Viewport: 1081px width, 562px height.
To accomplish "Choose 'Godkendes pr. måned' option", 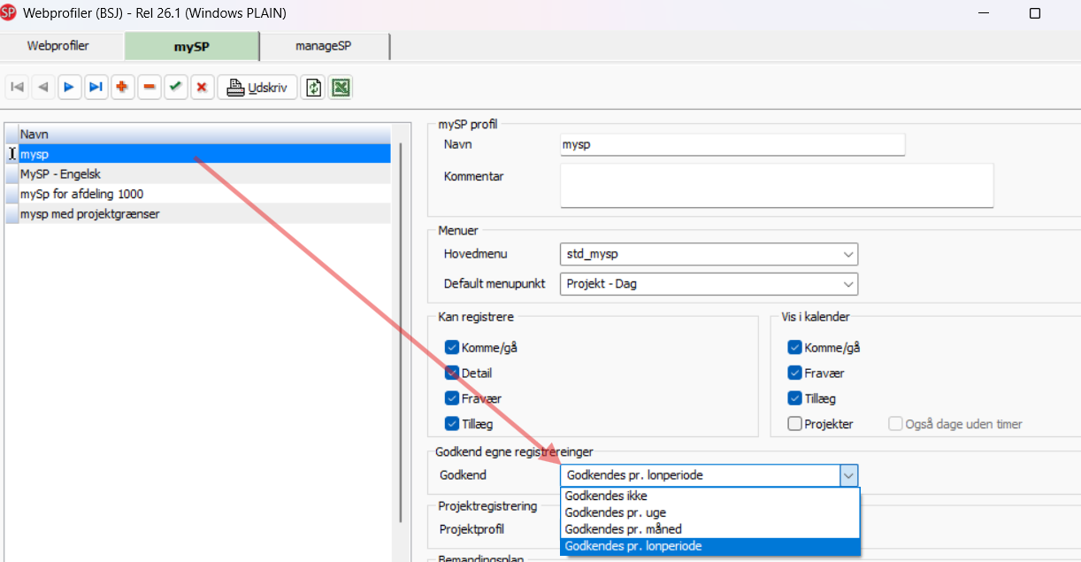I will pyautogui.click(x=711, y=529).
